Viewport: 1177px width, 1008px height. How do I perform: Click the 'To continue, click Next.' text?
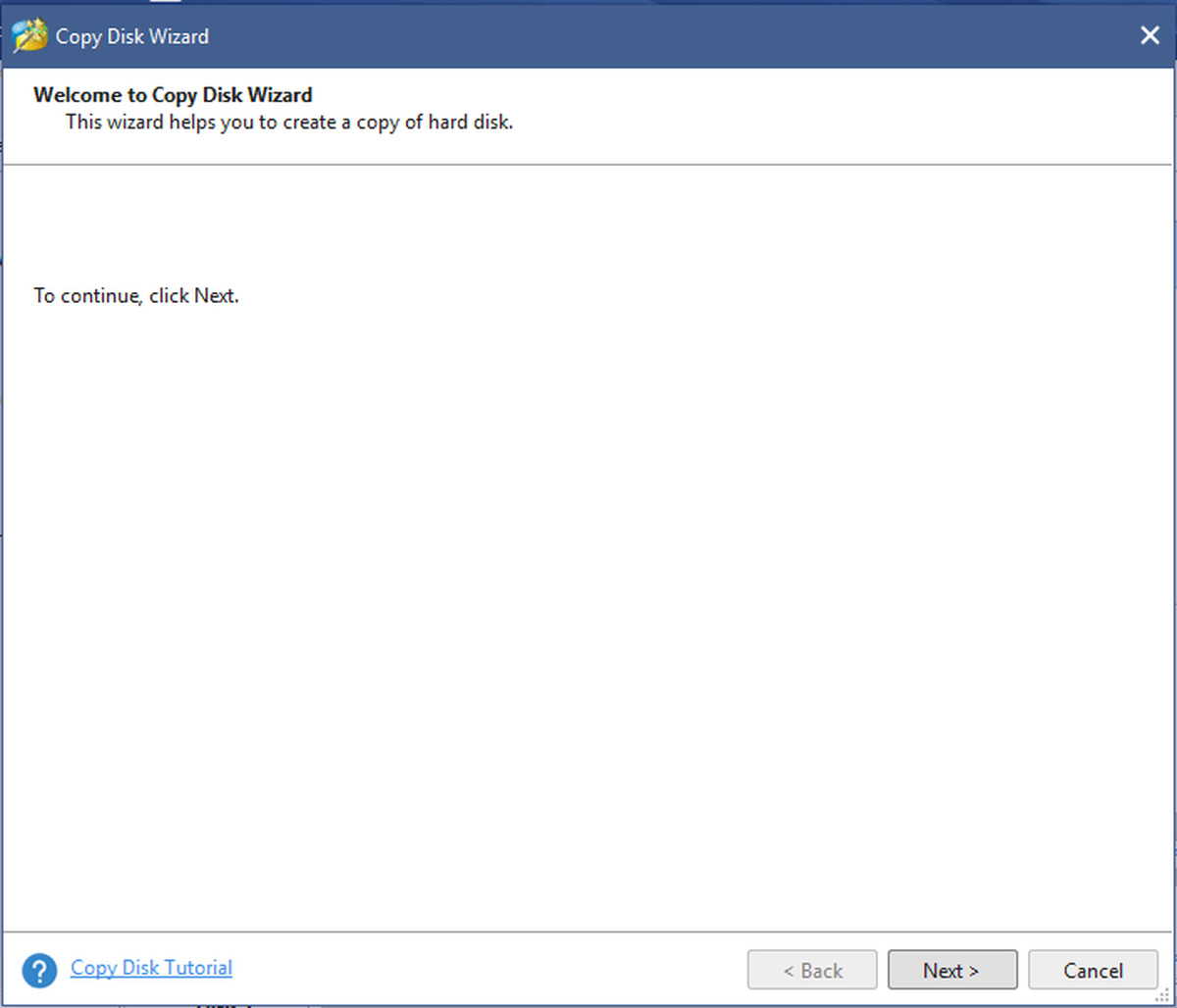tap(136, 295)
